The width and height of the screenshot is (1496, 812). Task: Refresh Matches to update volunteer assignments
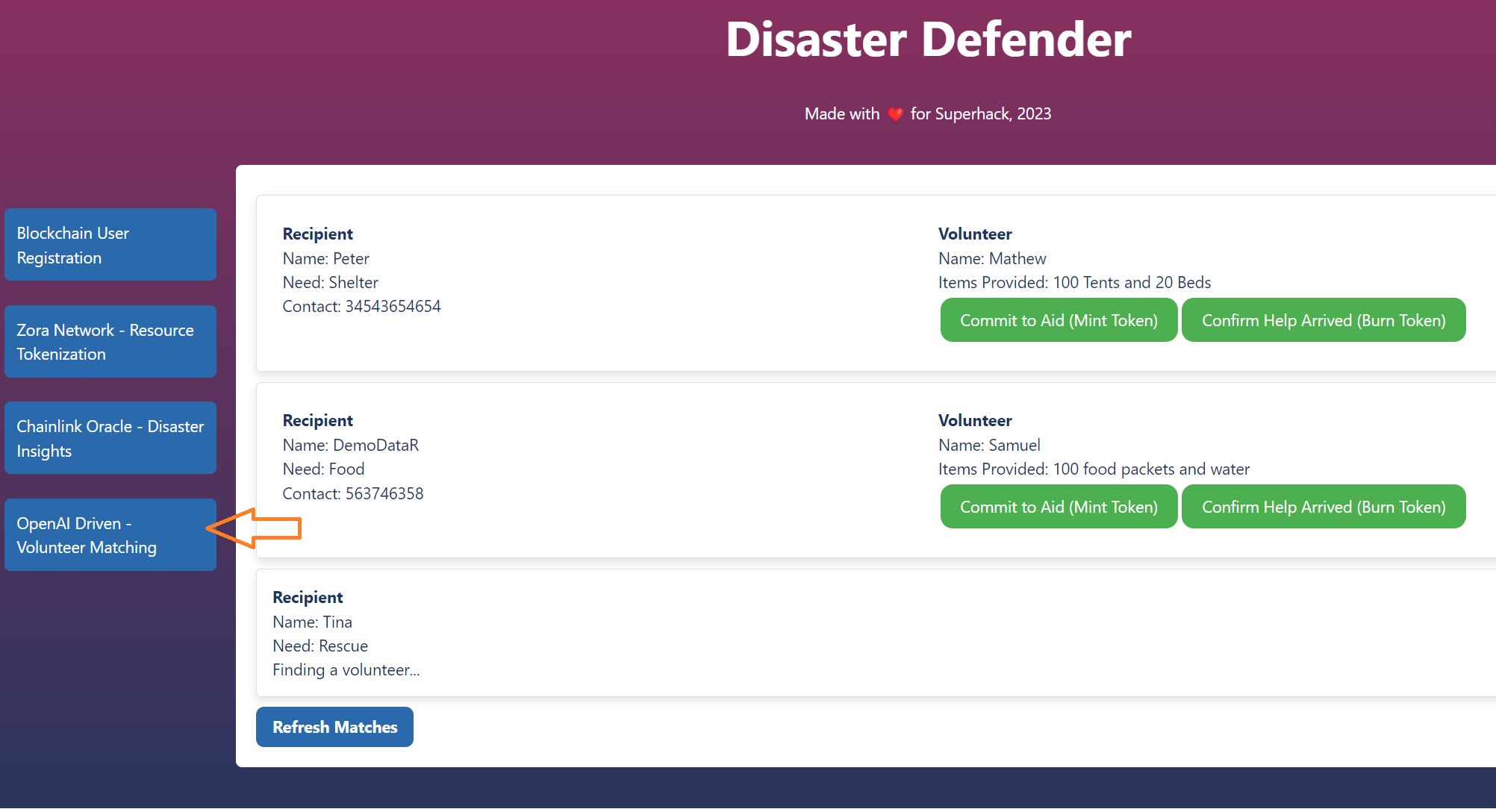(335, 726)
